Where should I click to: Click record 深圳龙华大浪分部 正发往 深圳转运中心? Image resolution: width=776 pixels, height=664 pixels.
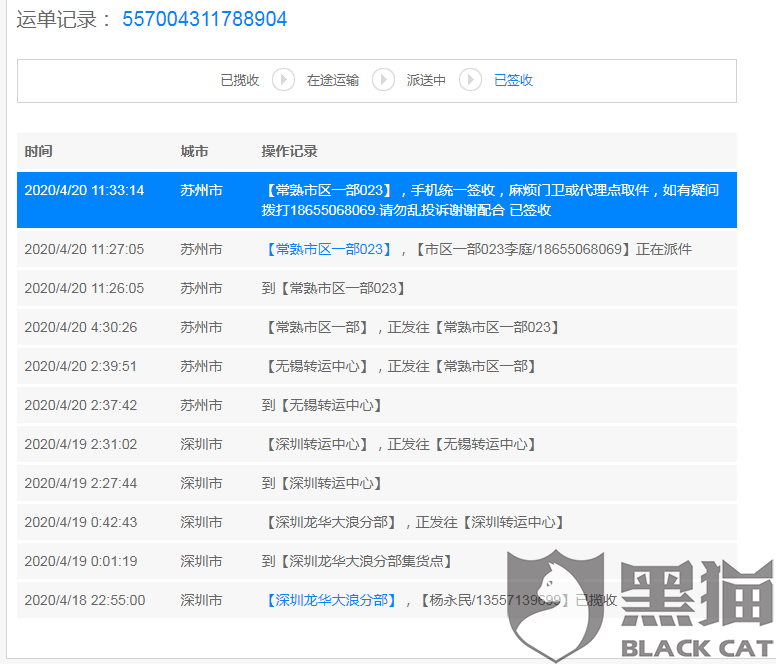413,522
